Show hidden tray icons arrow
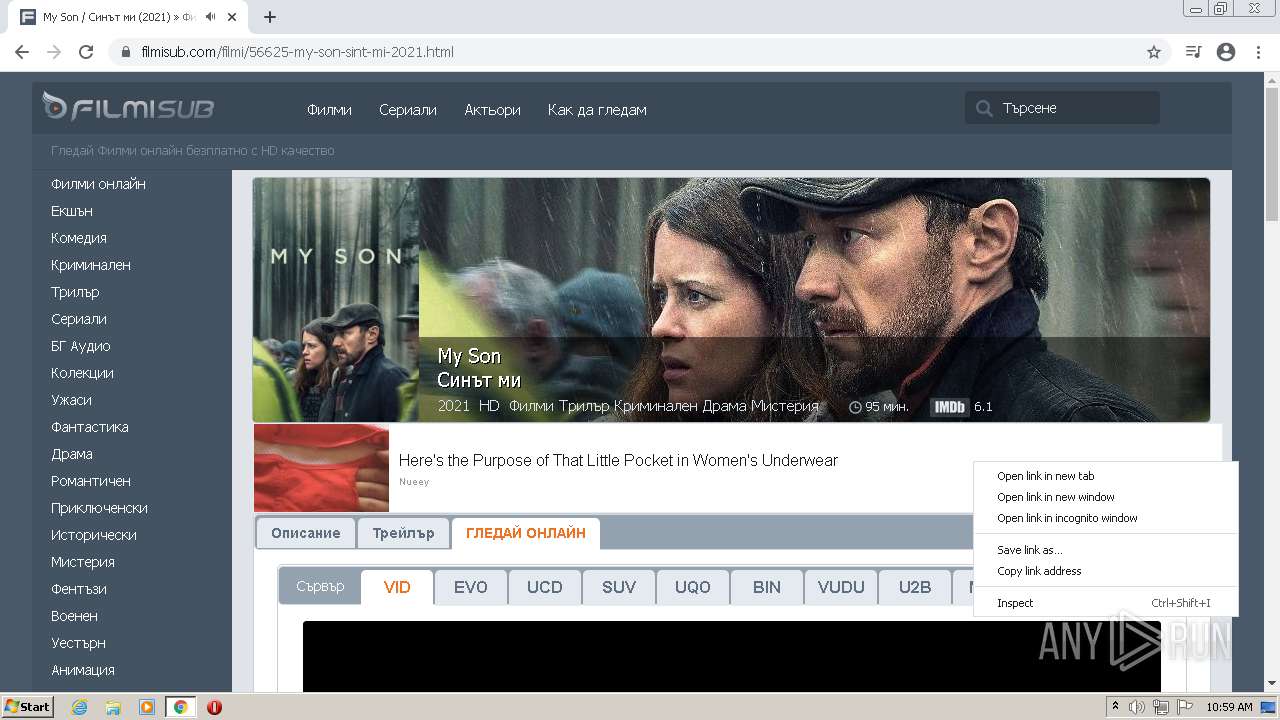The width and height of the screenshot is (1280, 720). click(1115, 707)
